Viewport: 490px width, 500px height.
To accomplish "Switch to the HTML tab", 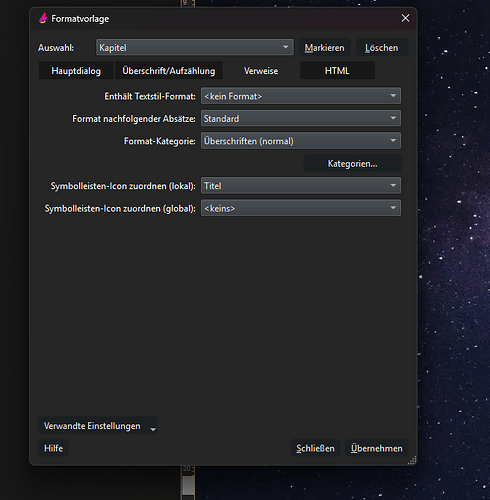I will click(337, 70).
